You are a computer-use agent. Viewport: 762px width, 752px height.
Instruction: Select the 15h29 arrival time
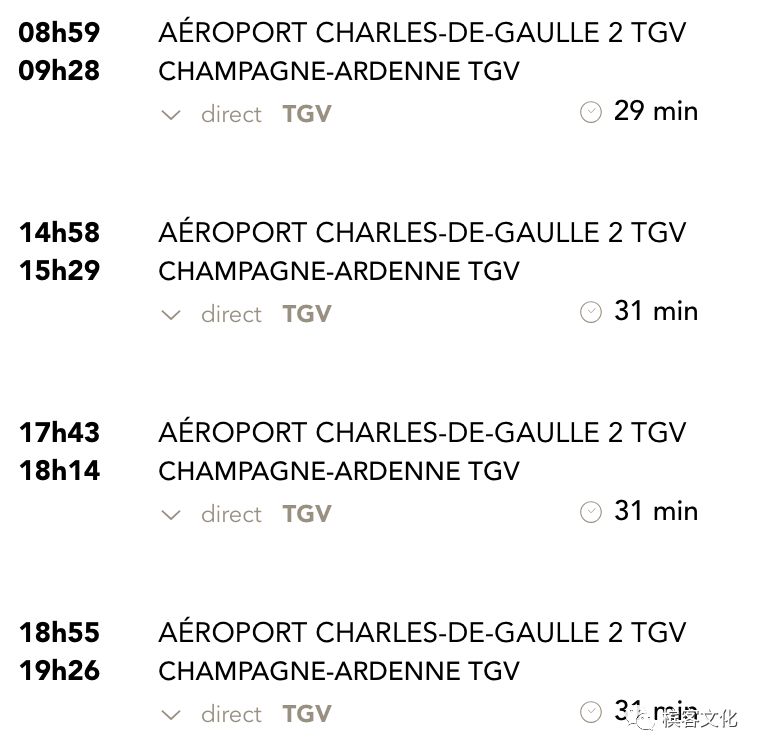pyautogui.click(x=59, y=271)
